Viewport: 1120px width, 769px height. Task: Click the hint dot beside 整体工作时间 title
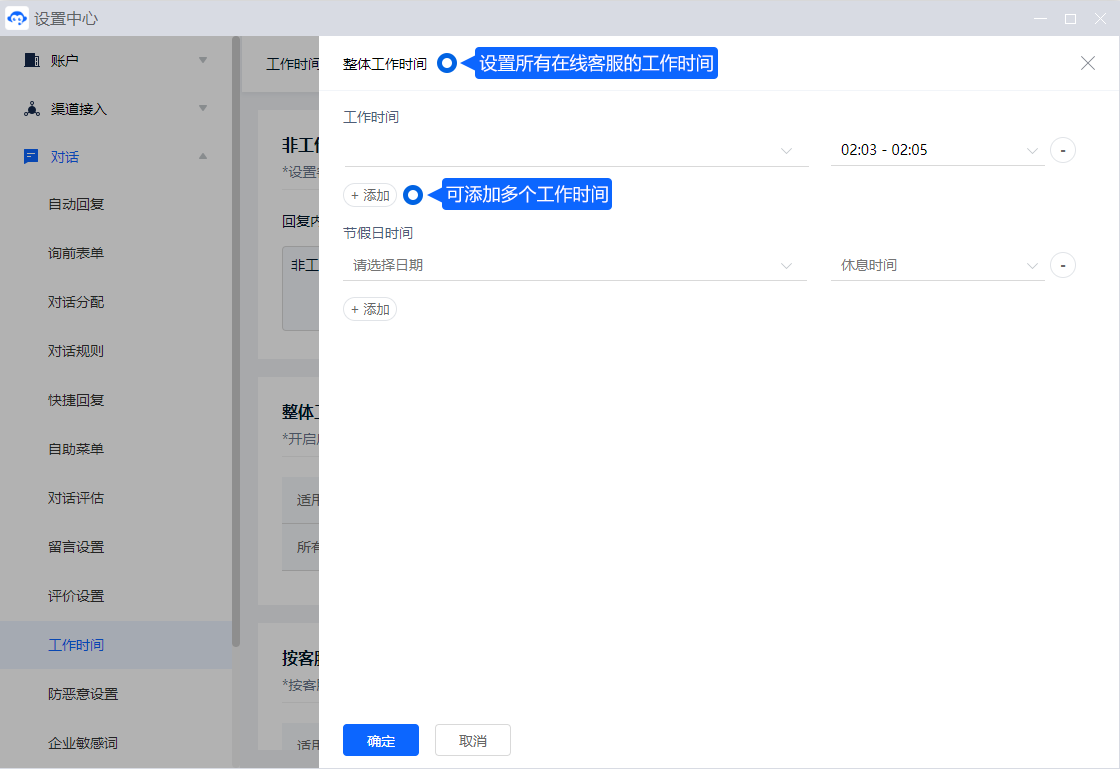click(447, 63)
